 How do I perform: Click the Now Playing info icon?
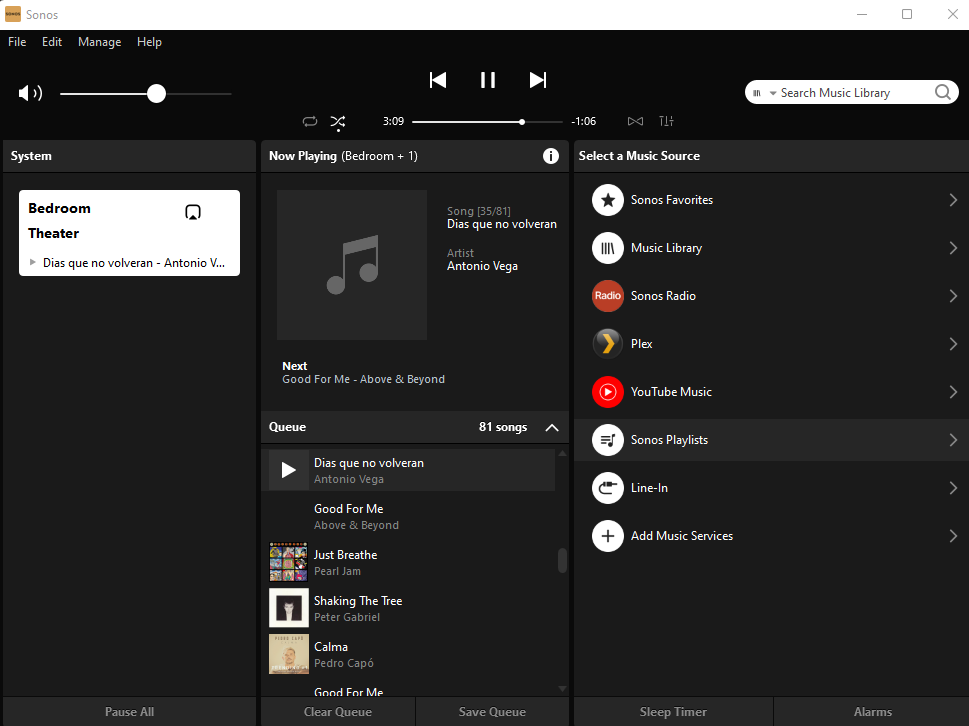tap(551, 156)
